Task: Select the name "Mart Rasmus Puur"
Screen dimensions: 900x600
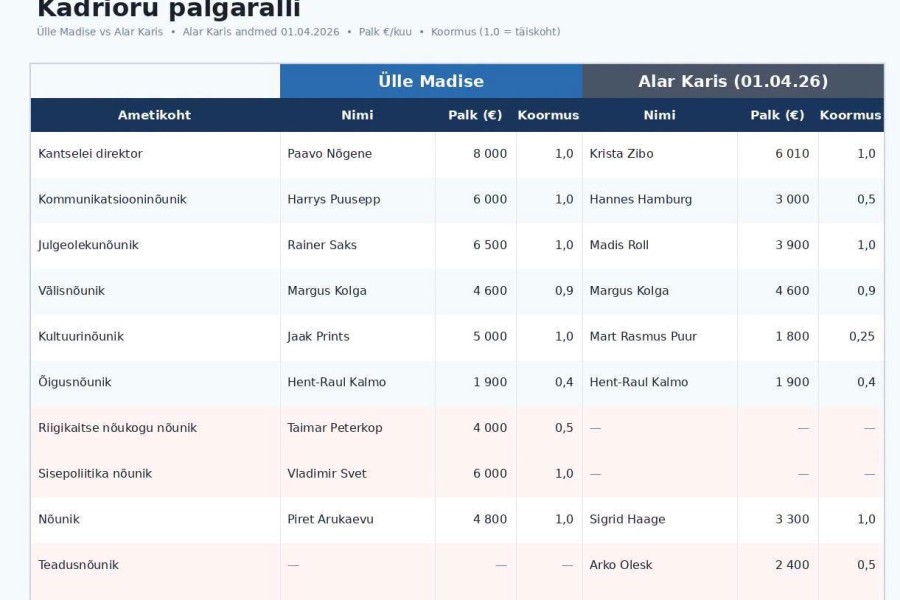Action: [643, 336]
